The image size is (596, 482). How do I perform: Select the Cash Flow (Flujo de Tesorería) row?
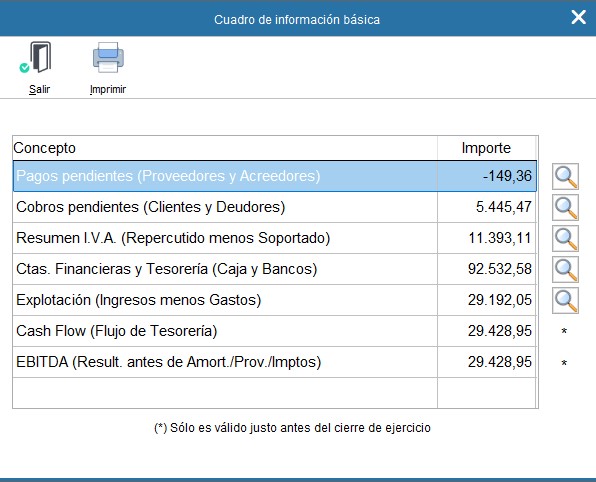click(274, 331)
